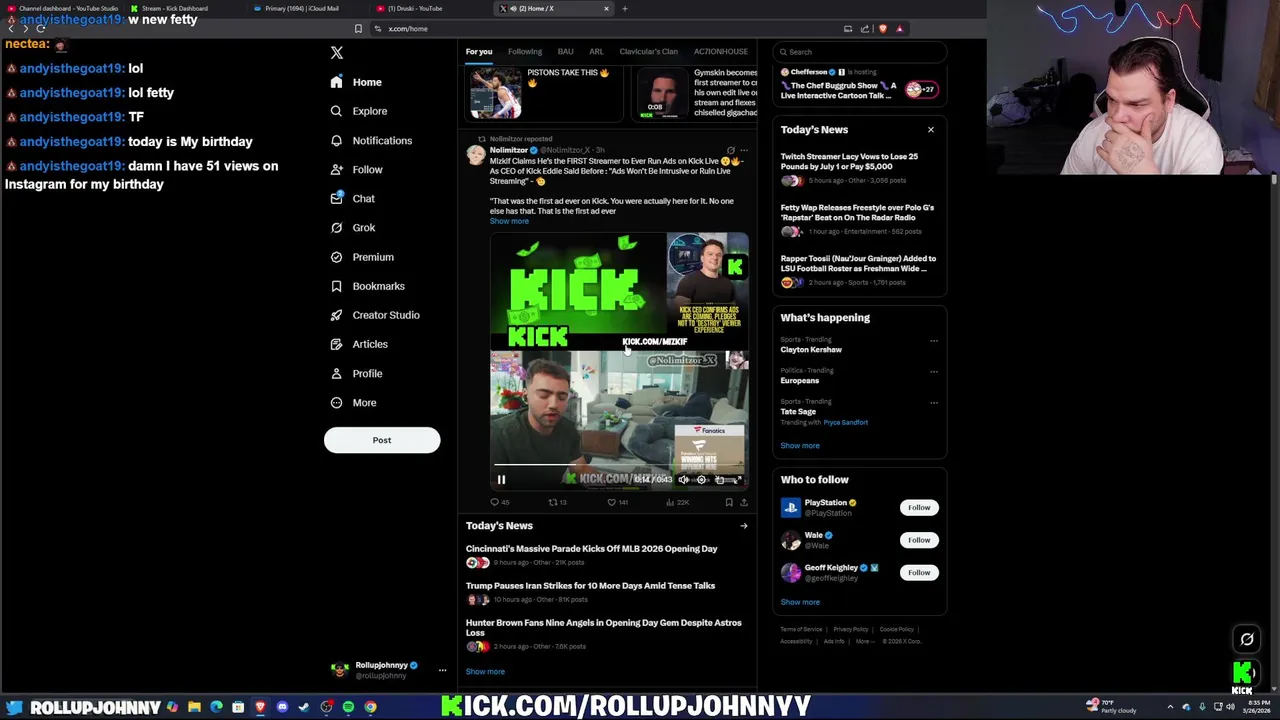Switch to the BAU tab
This screenshot has height=720, width=1280.
(565, 52)
